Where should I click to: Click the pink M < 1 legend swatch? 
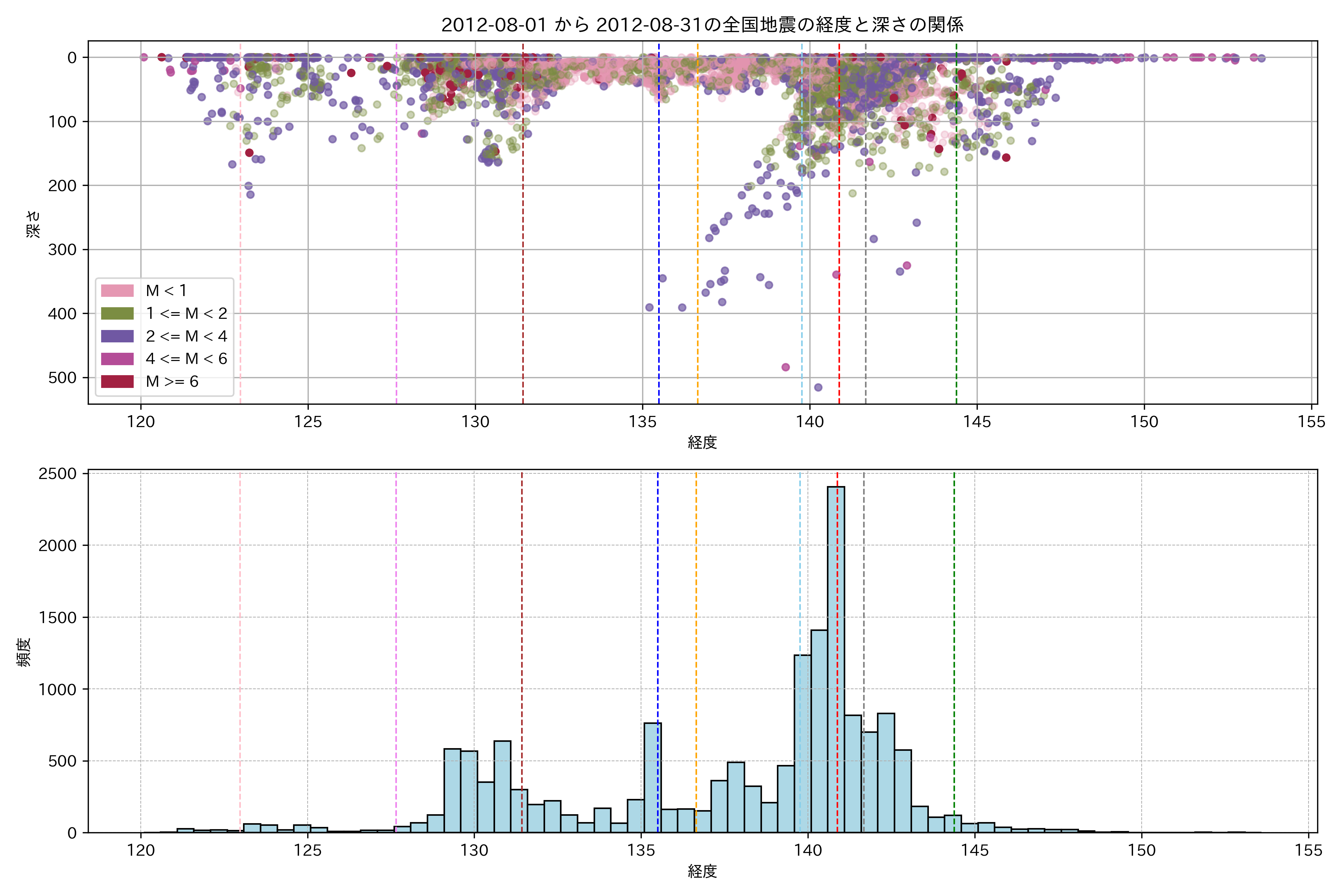pos(117,290)
